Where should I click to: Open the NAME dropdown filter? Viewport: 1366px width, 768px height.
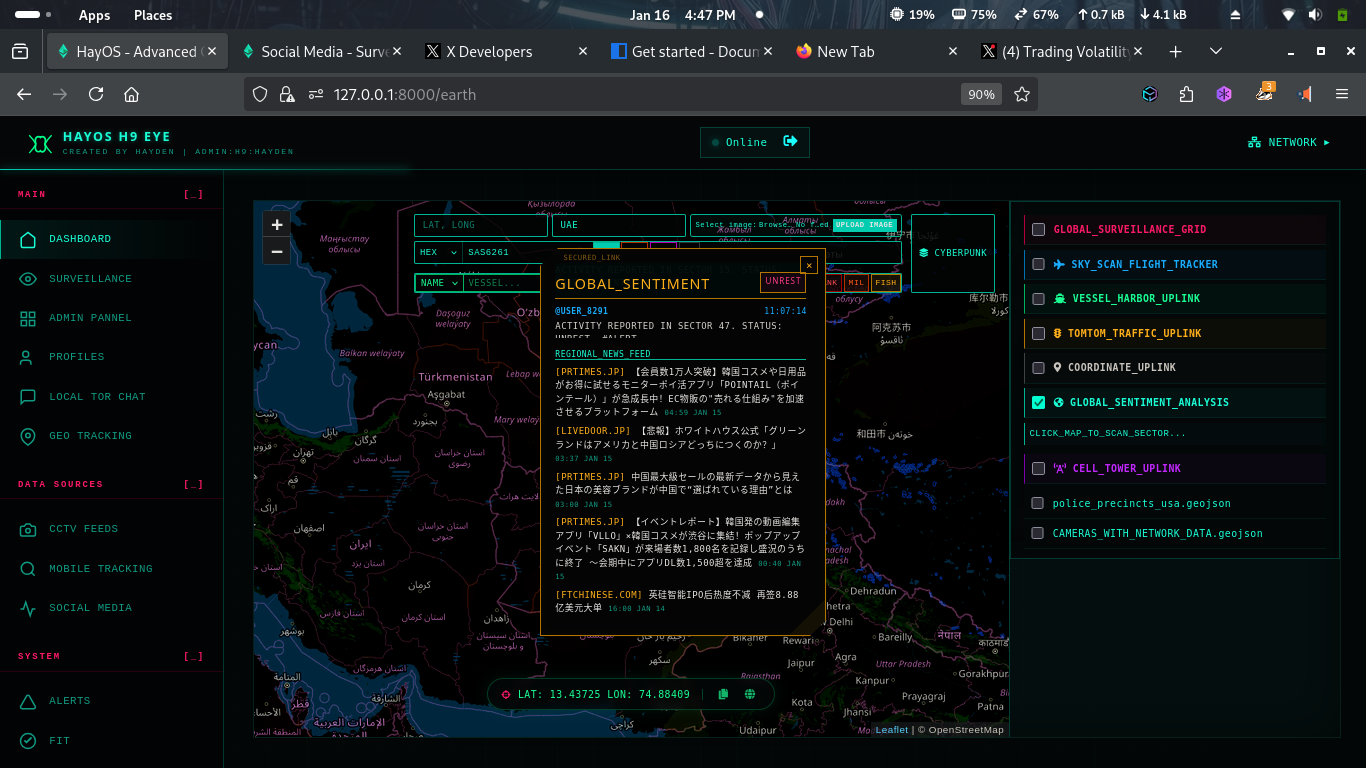click(438, 281)
